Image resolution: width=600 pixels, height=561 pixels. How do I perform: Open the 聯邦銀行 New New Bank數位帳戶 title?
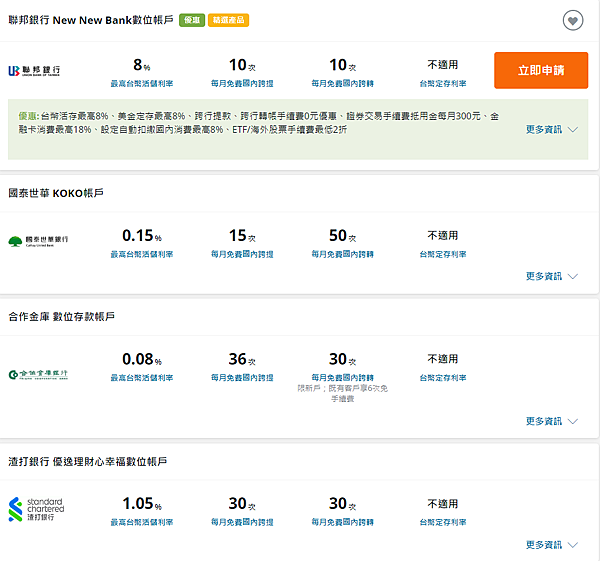click(x=91, y=20)
